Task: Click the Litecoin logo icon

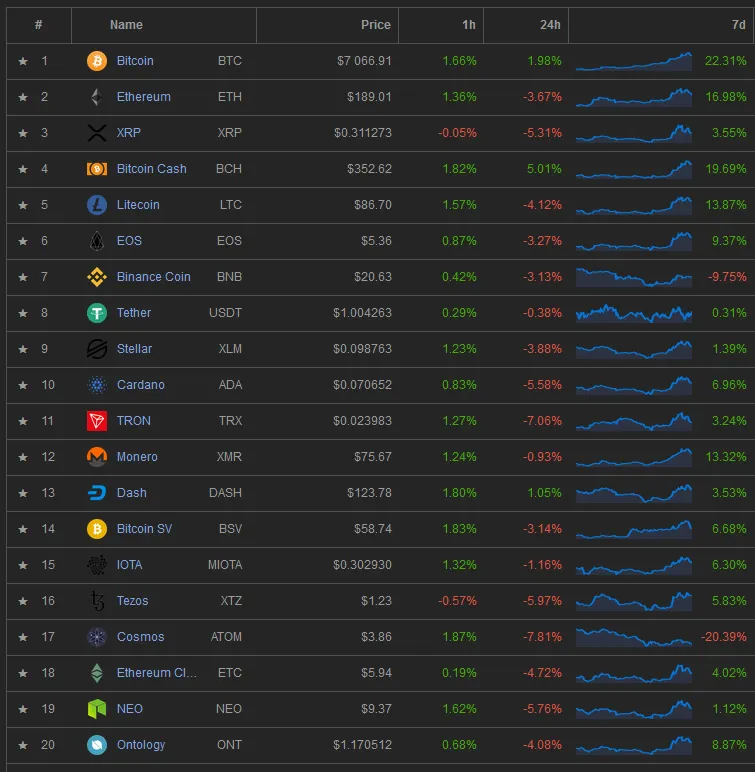Action: (x=97, y=205)
